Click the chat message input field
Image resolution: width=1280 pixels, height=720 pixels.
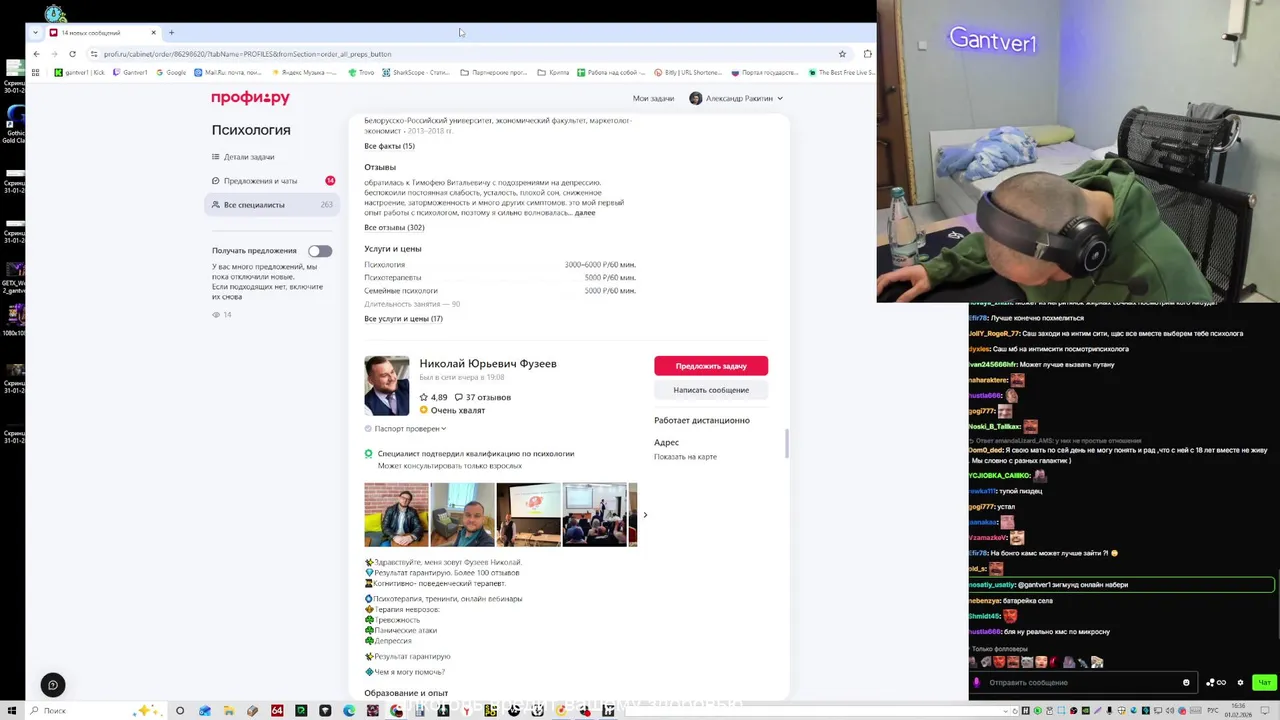(x=1084, y=683)
